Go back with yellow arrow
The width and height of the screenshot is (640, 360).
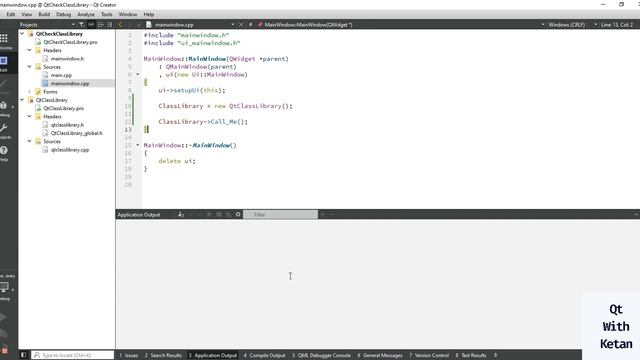pyautogui.click(x=120, y=24)
